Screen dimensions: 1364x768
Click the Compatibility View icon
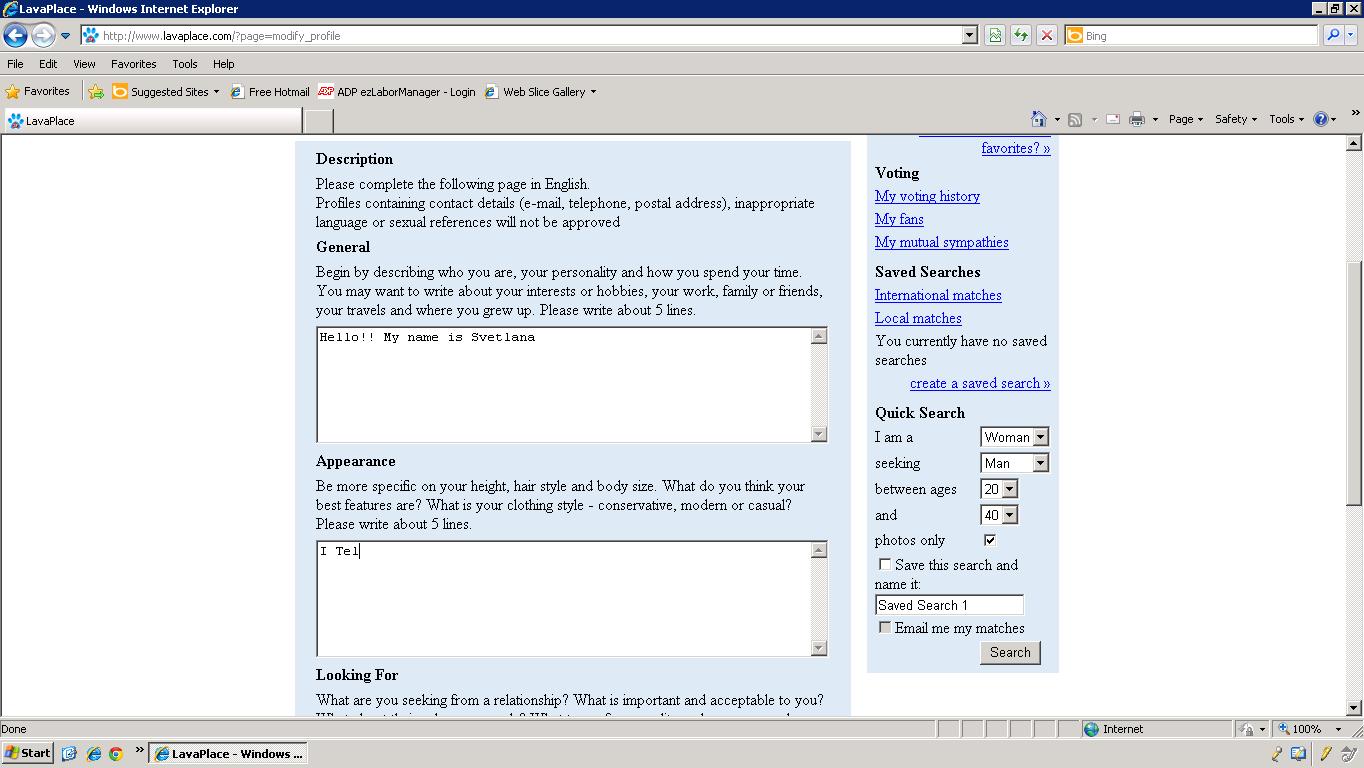pos(995,35)
